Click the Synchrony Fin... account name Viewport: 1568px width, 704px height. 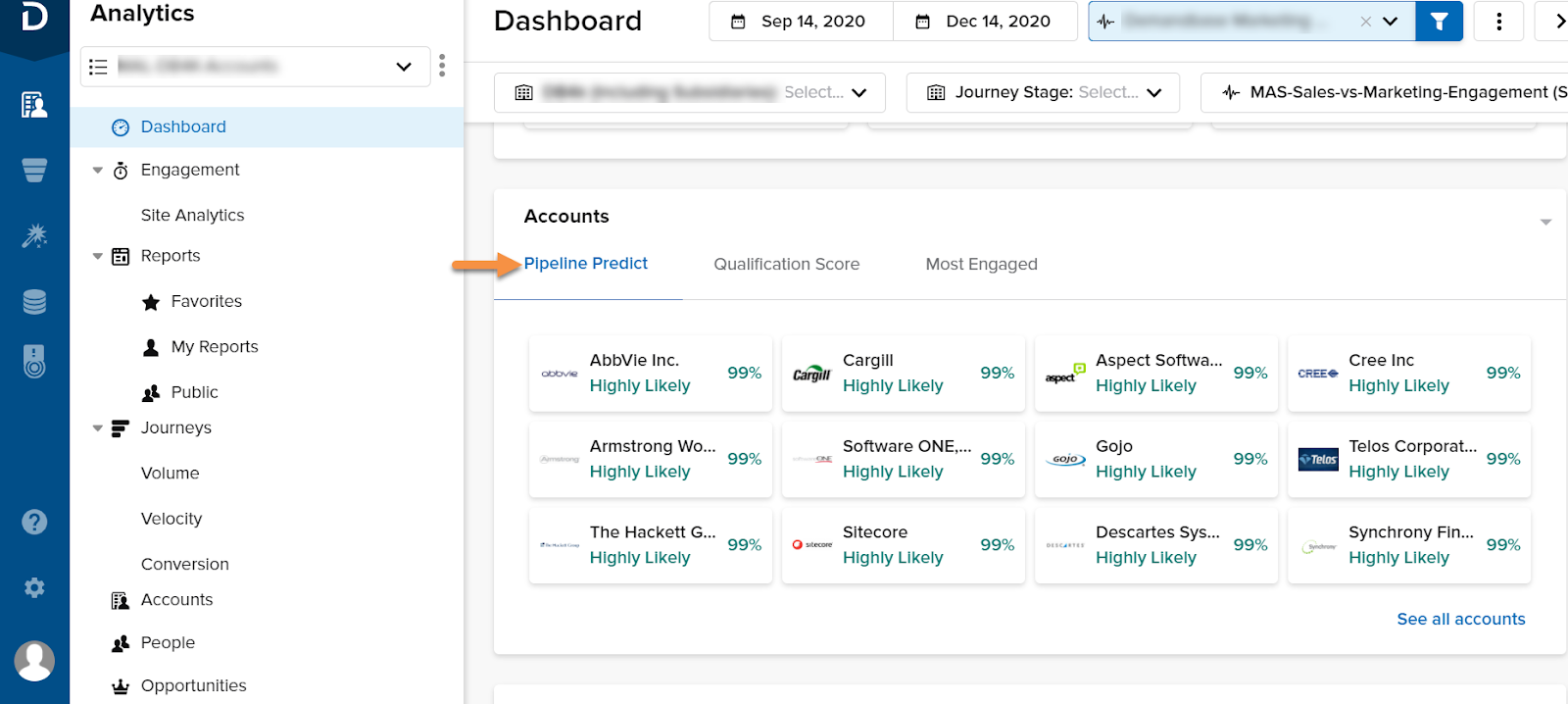tap(1411, 532)
